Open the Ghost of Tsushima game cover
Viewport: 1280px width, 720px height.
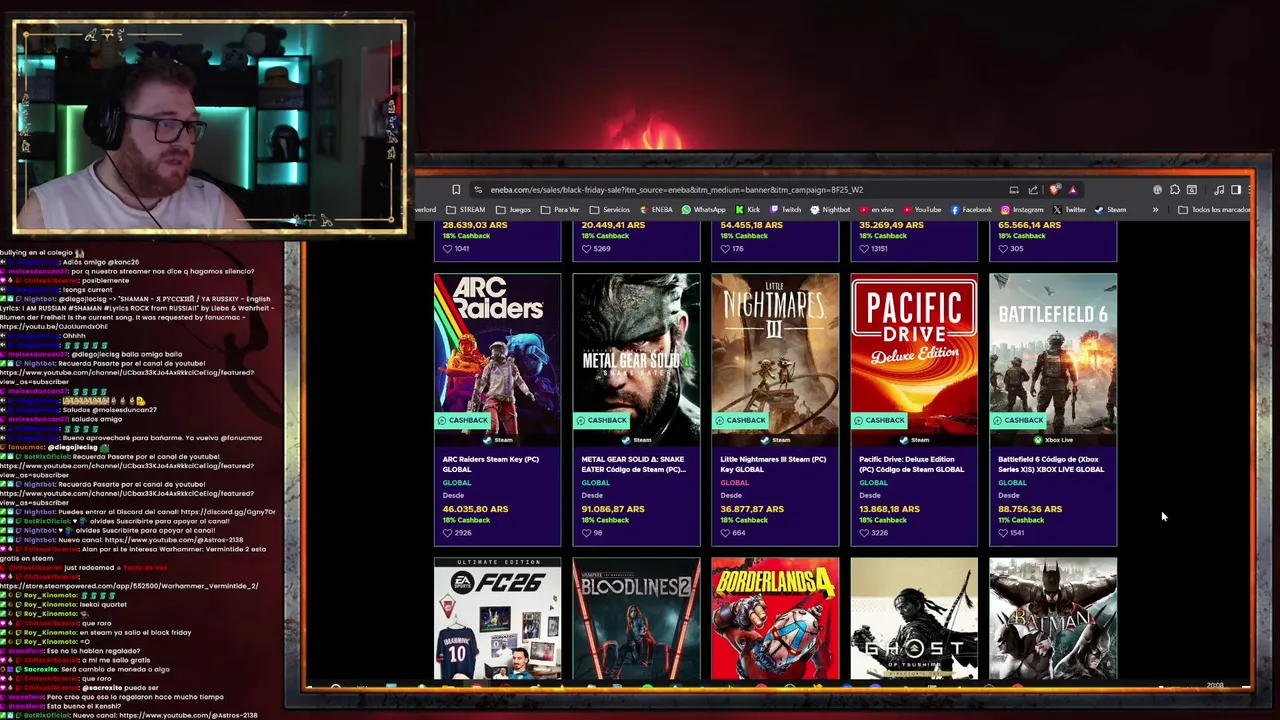click(914, 619)
